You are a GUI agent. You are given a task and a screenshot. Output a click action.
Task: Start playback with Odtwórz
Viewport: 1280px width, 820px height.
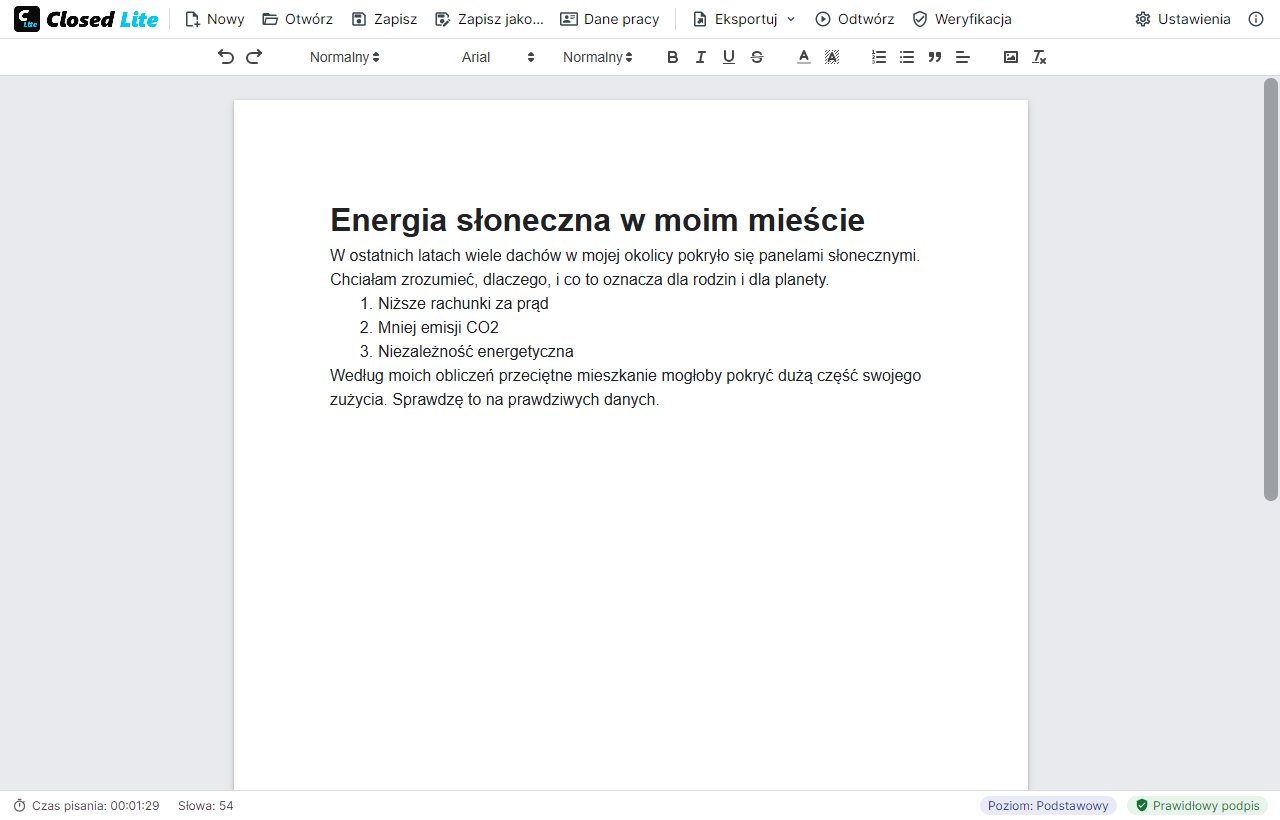tap(854, 19)
